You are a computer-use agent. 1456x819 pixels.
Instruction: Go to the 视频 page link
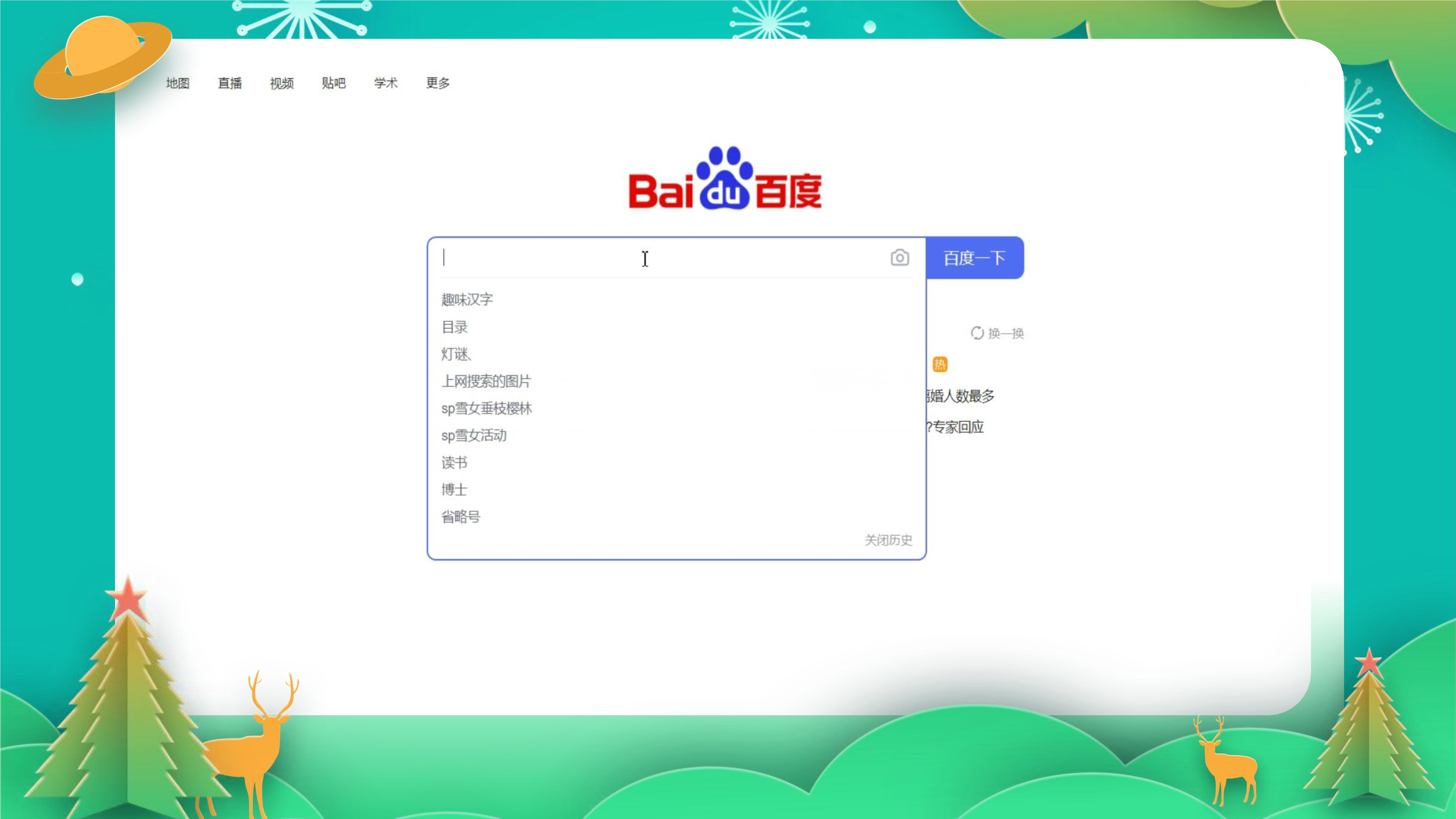pyautogui.click(x=282, y=84)
